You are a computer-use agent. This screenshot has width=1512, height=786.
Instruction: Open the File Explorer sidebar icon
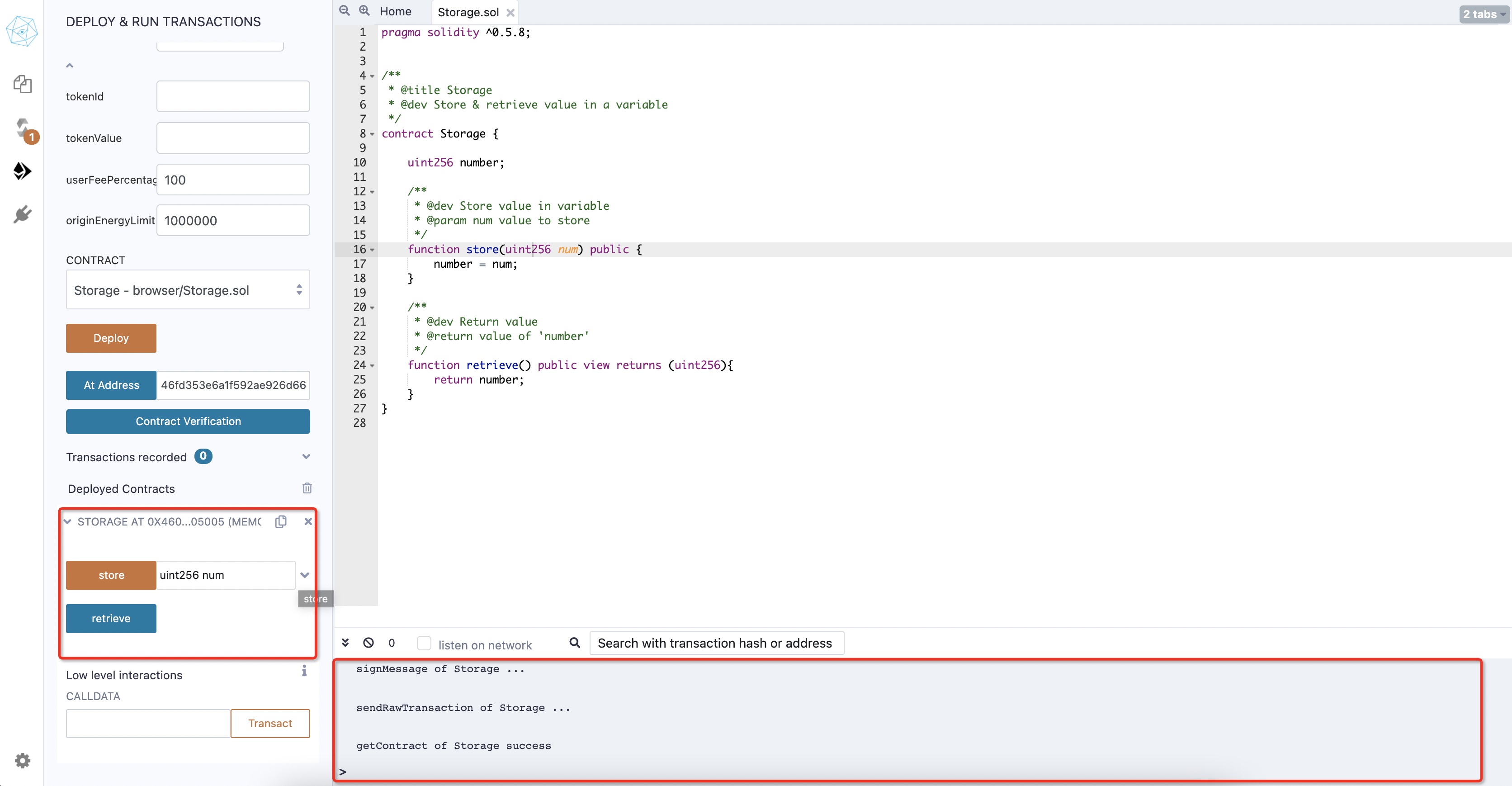click(x=22, y=84)
